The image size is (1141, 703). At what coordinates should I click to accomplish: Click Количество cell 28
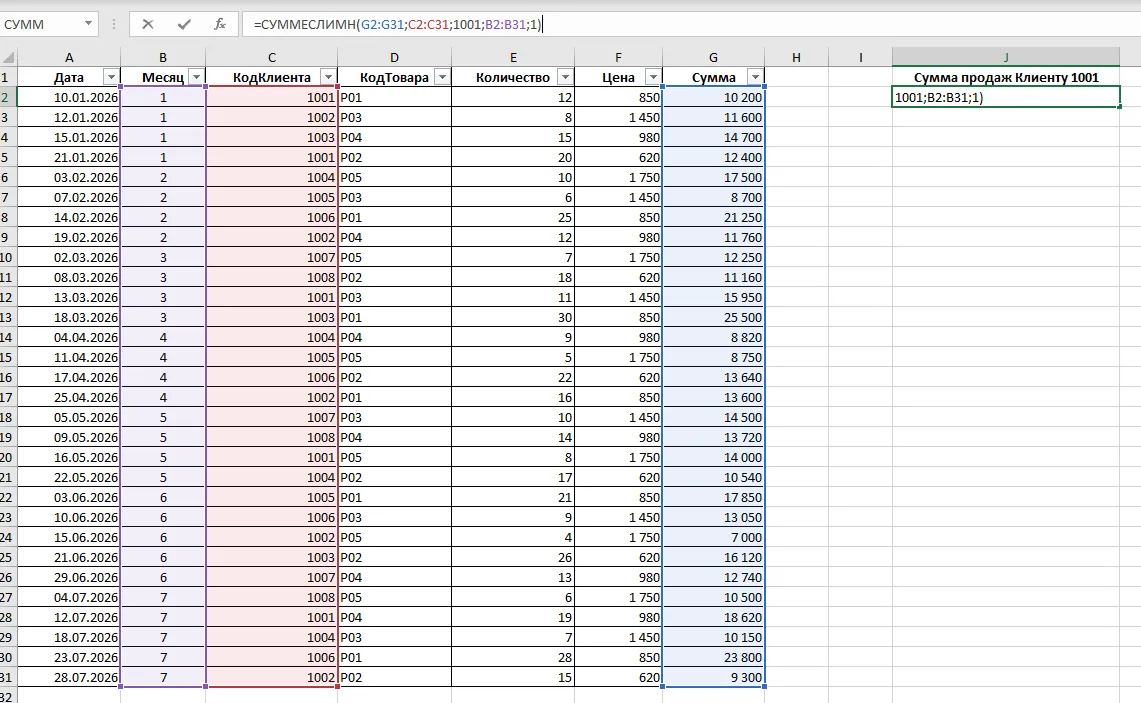pos(513,657)
